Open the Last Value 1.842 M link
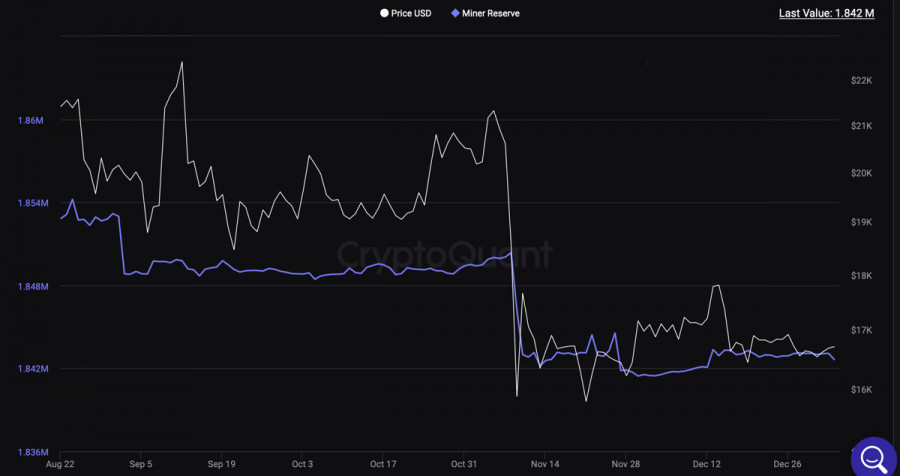Screen dimensions: 900x476 826,13
